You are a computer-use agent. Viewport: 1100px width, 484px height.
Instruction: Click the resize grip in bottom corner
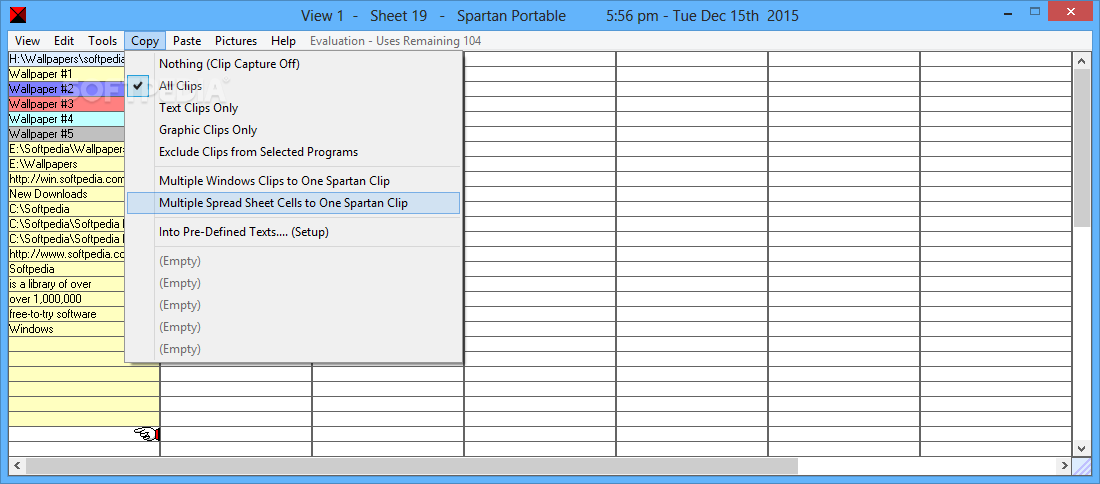[x=1081, y=466]
